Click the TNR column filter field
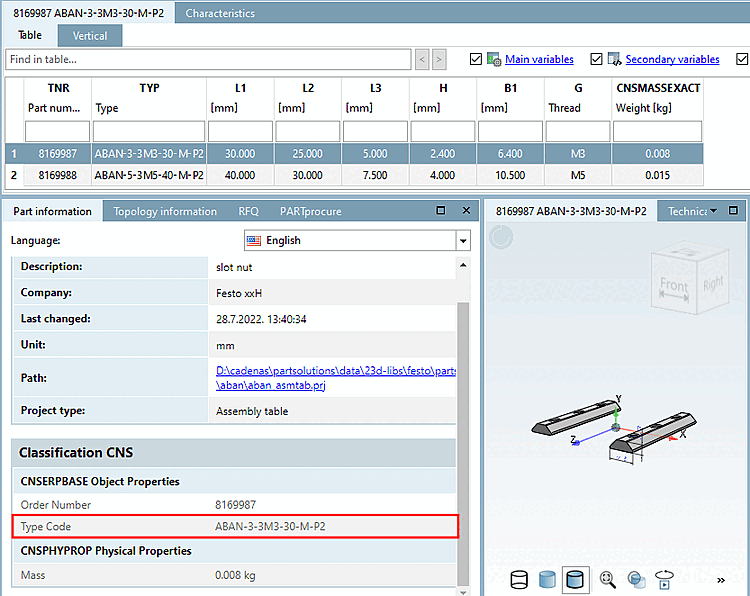The image size is (750, 596). point(57,132)
